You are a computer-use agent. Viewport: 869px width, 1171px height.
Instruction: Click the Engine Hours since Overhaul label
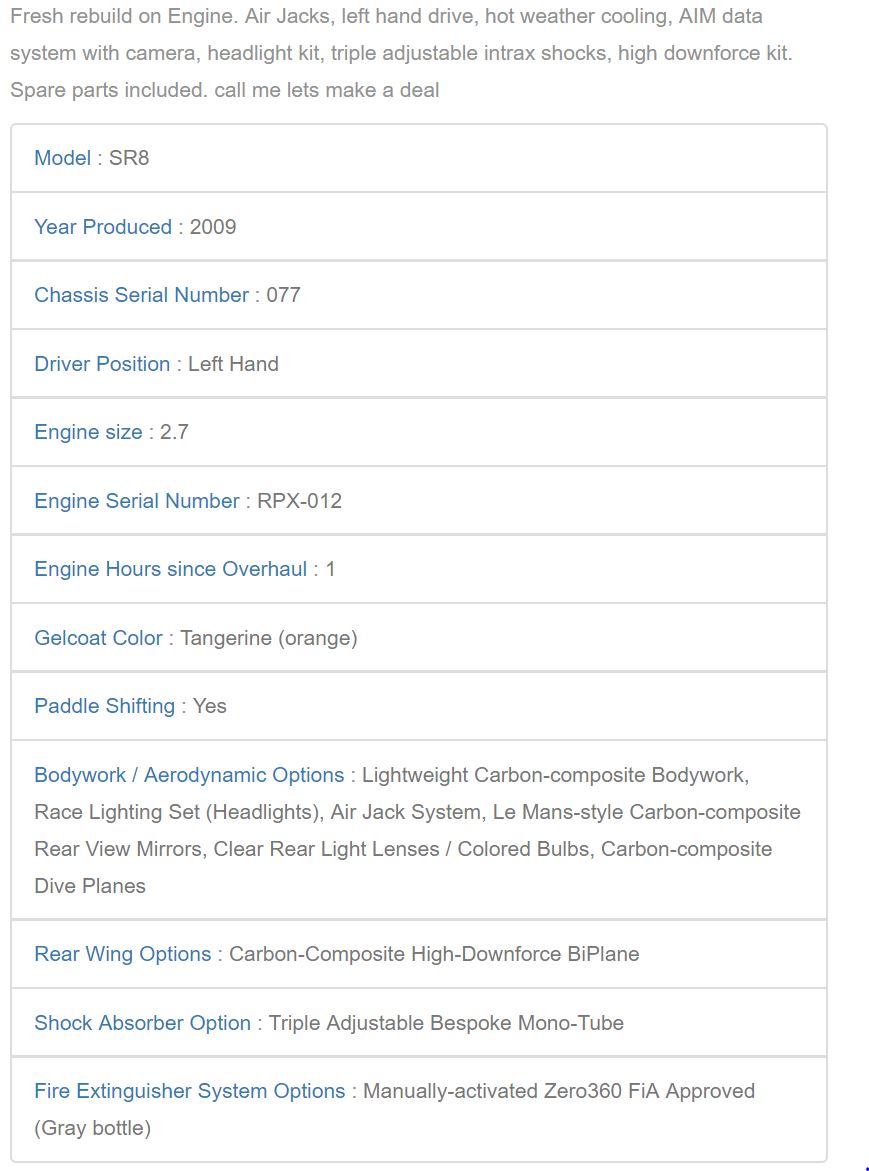(171, 569)
